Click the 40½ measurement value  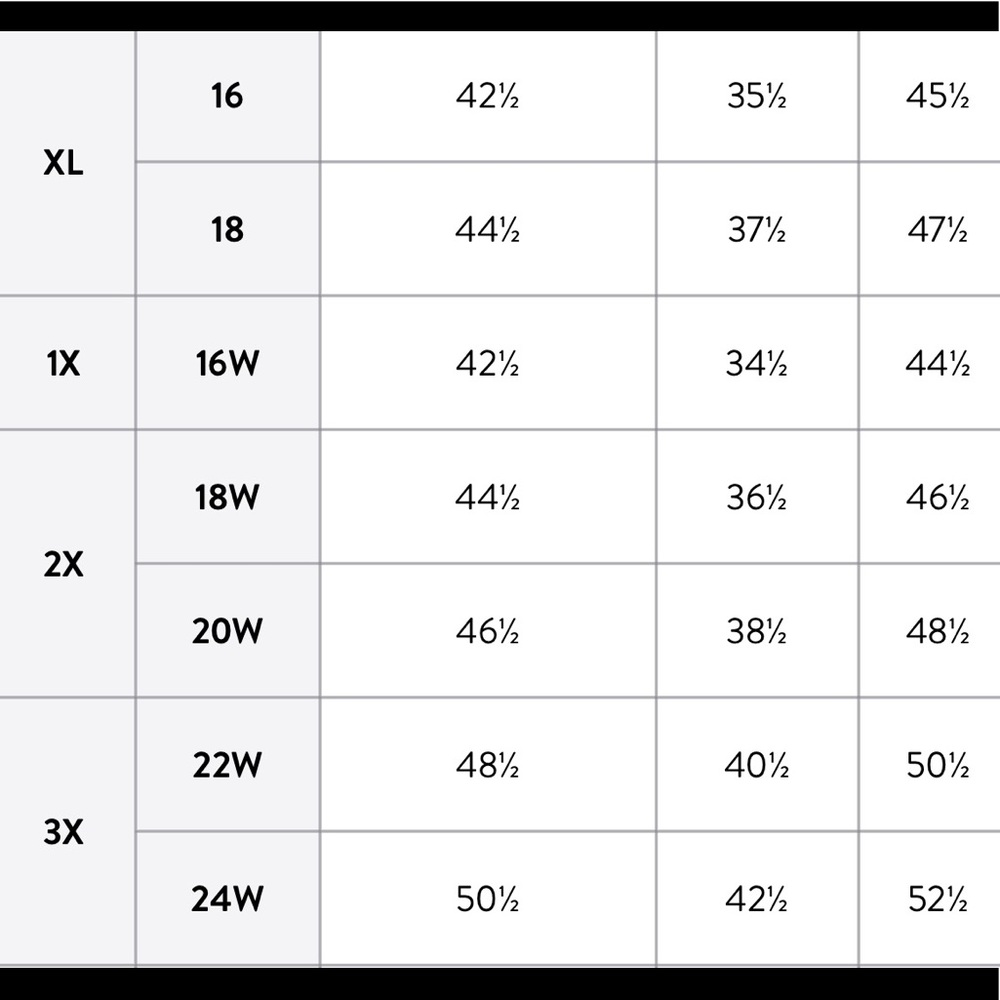pyautogui.click(x=756, y=765)
